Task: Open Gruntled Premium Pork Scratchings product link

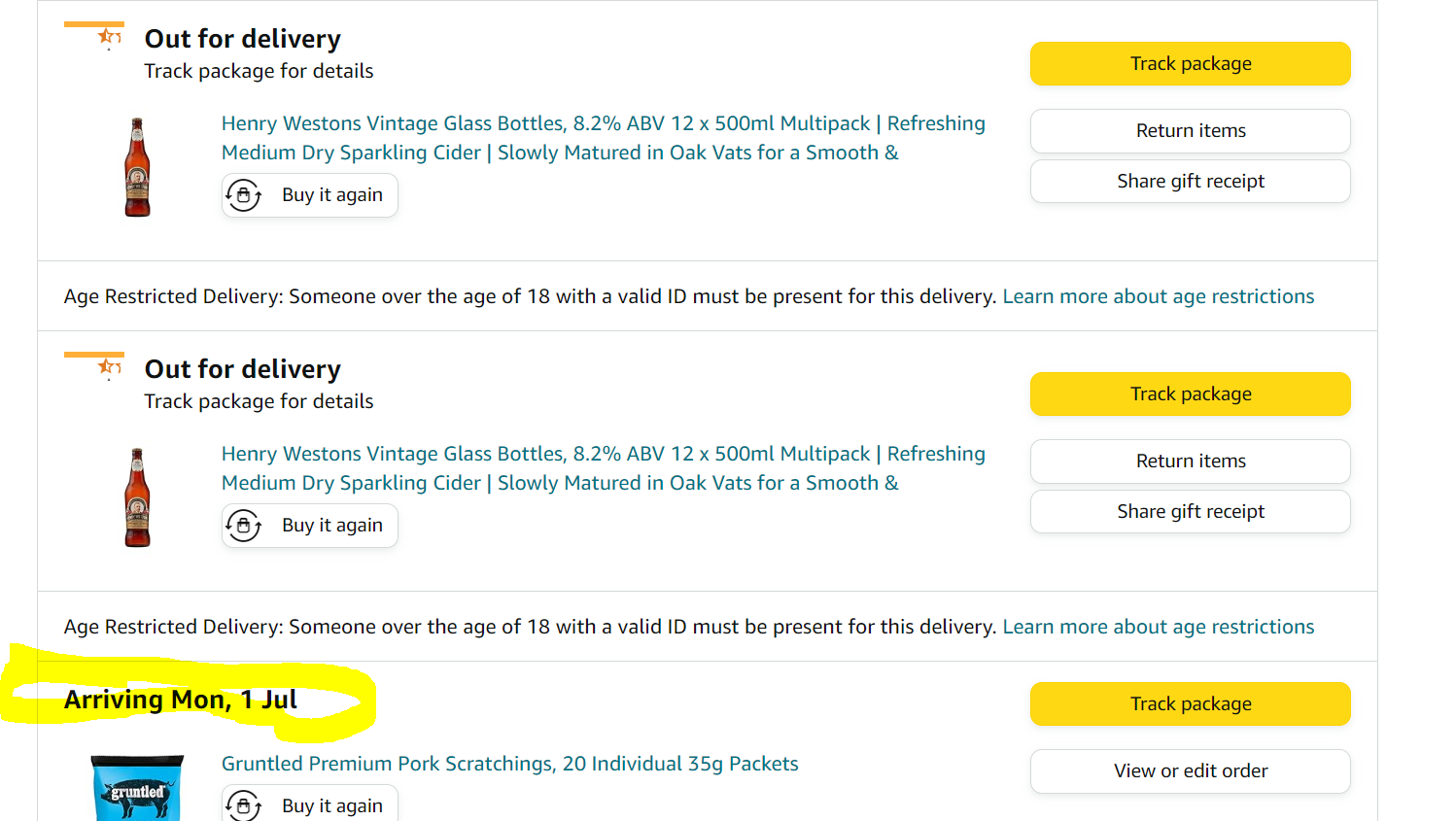Action: 510,764
